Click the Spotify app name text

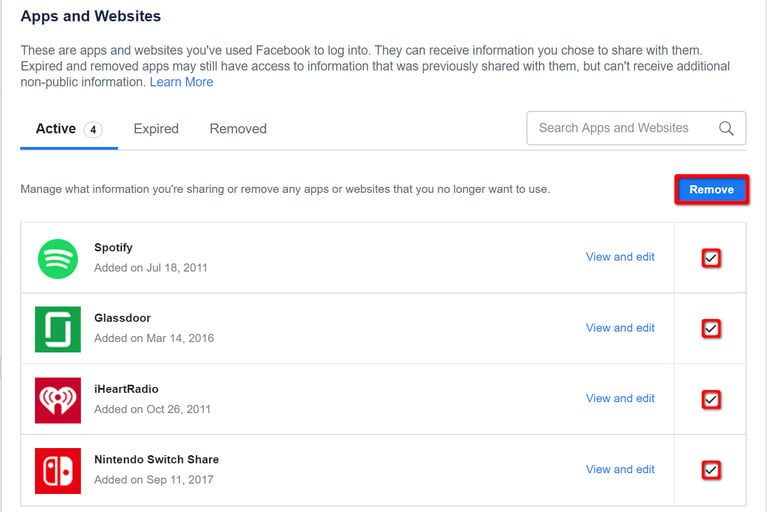[113, 247]
